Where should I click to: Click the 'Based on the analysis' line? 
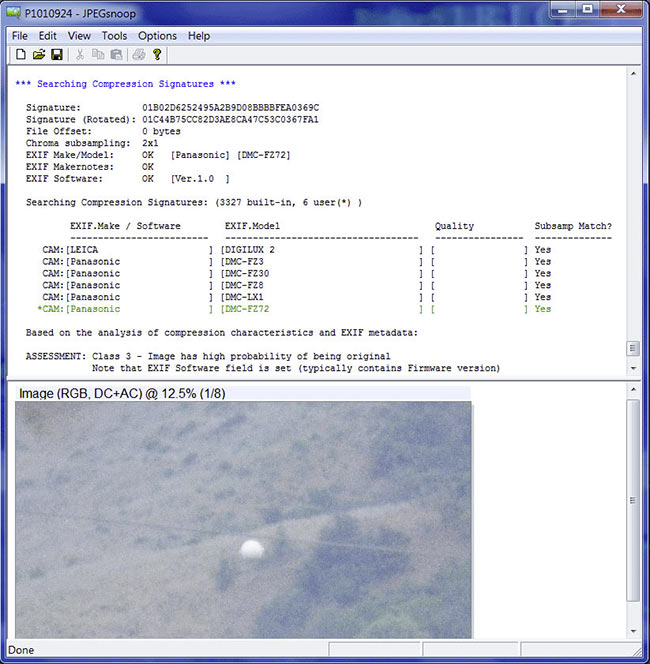(222, 333)
